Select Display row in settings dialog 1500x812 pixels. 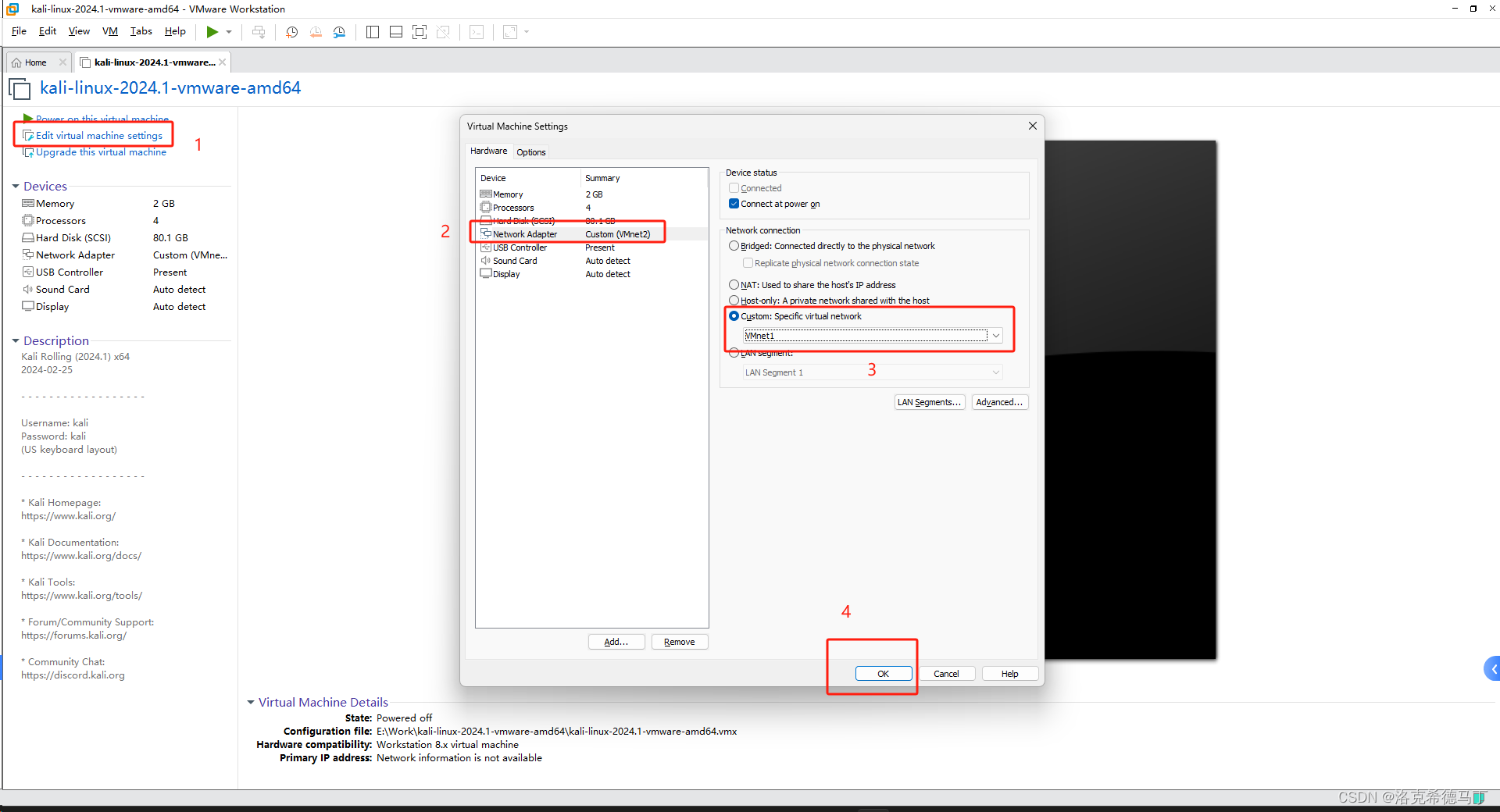pos(591,274)
